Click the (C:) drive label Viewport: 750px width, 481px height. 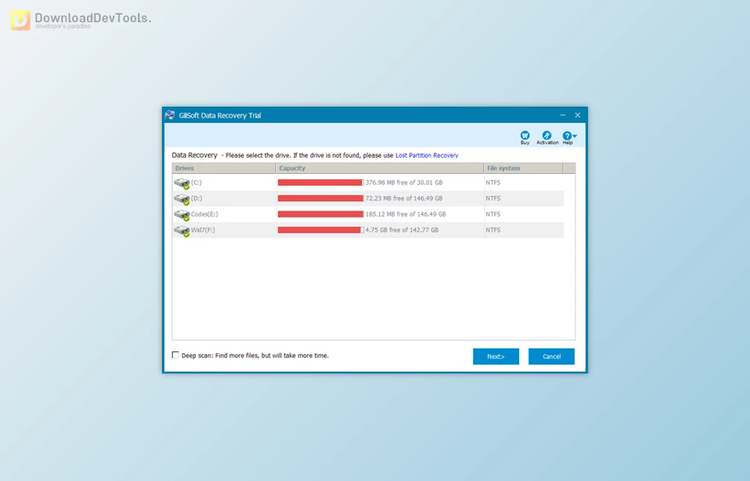click(x=196, y=183)
